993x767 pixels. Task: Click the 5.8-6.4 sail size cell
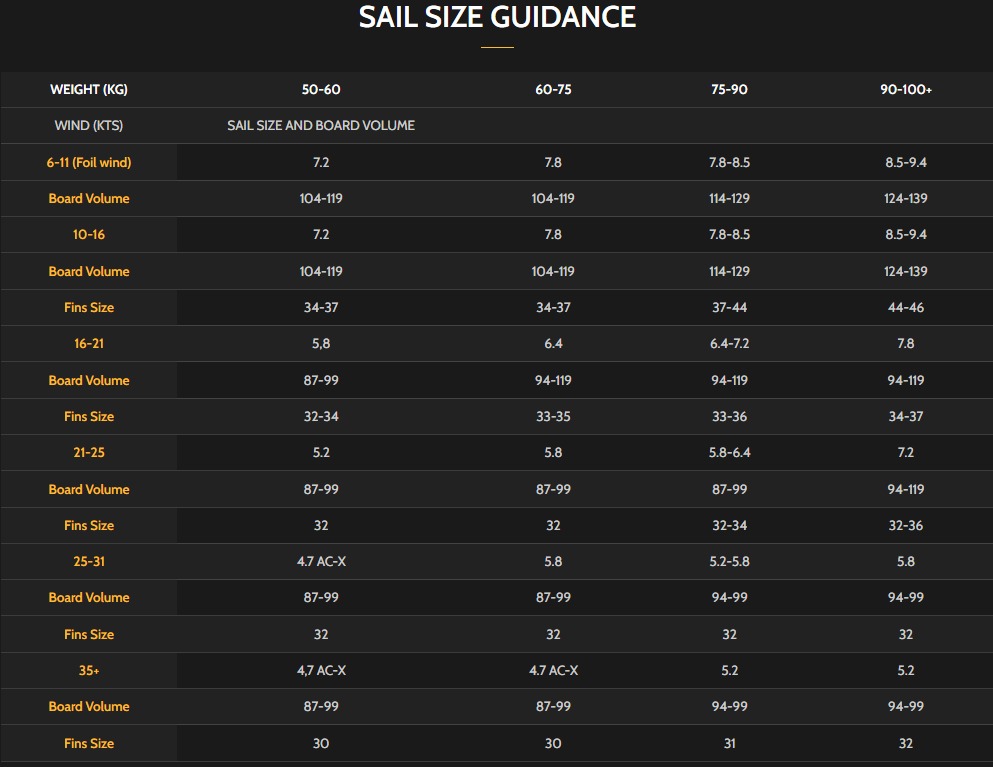[x=729, y=453]
